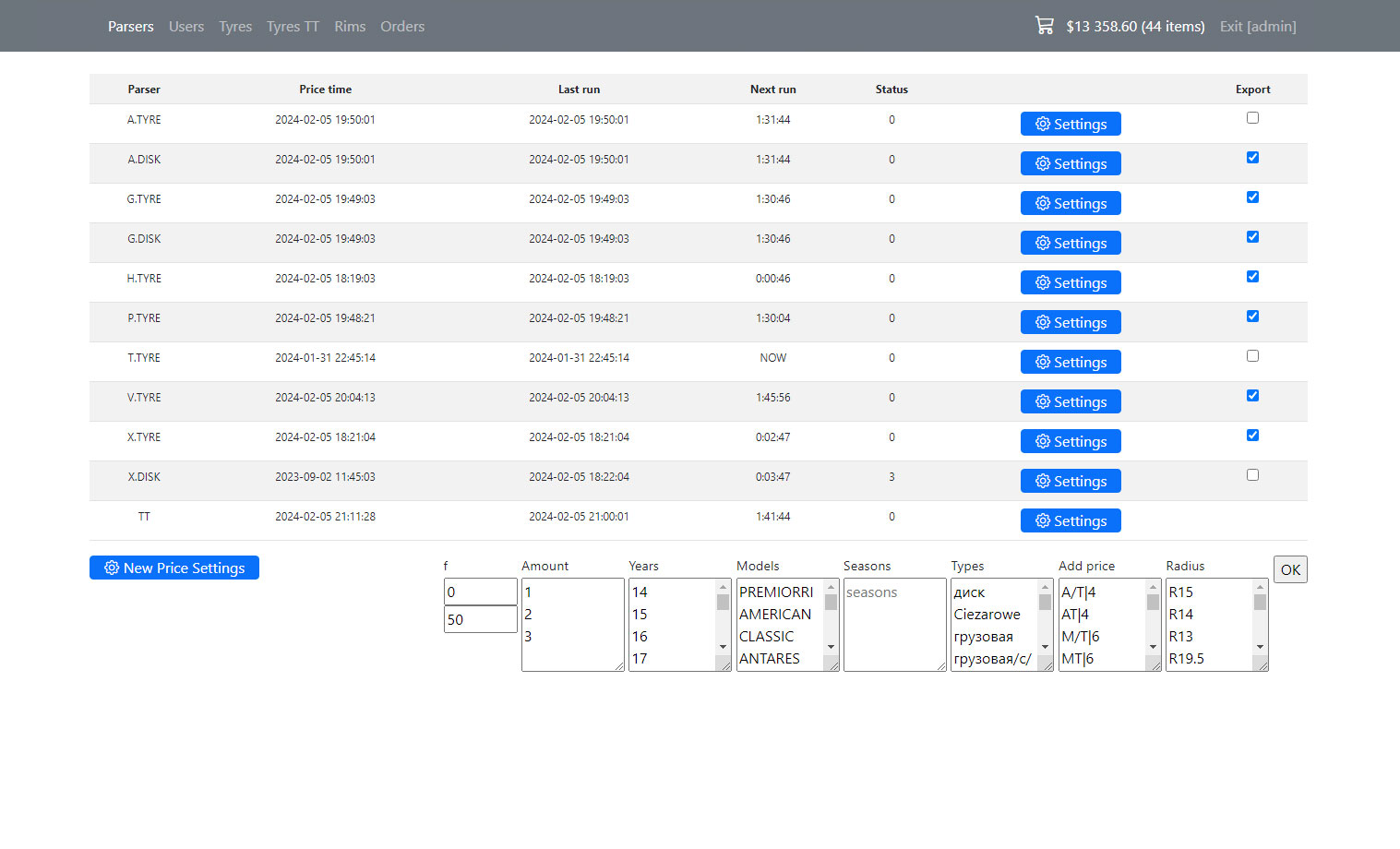Click into the Add price text area
1400x849 pixels.
[1109, 625]
